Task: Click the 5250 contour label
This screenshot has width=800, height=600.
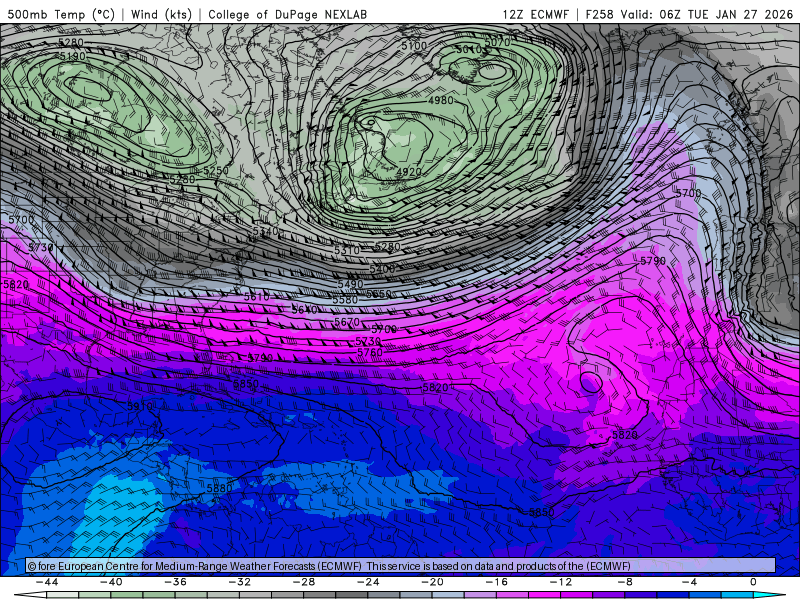Action: click(x=216, y=170)
